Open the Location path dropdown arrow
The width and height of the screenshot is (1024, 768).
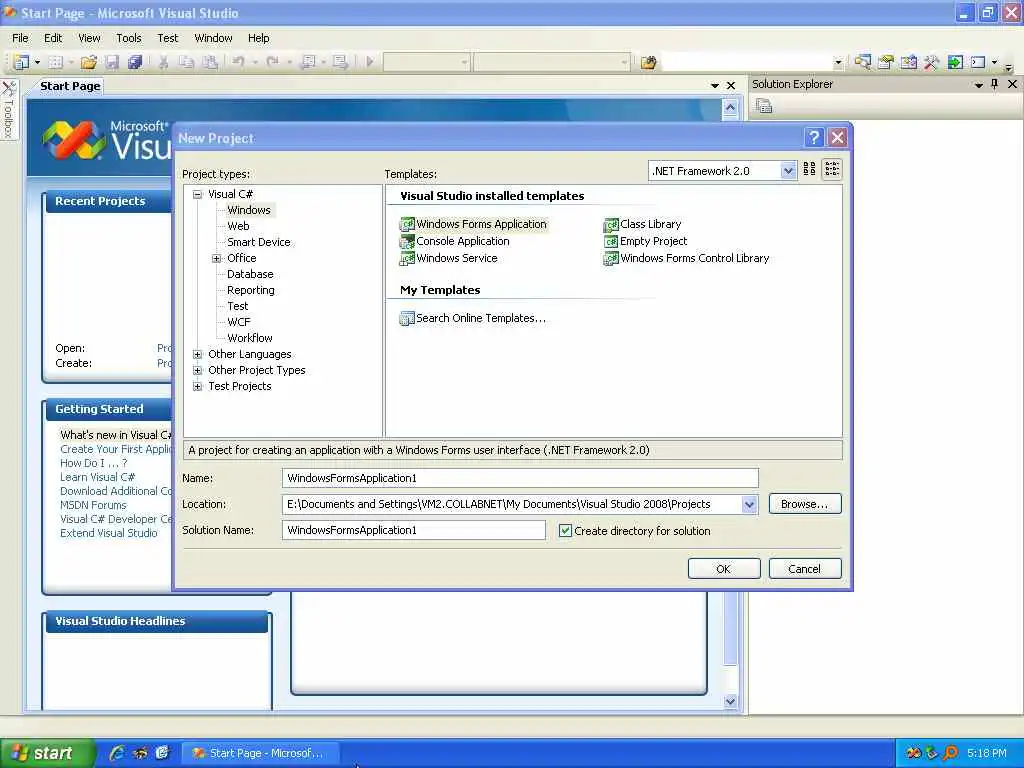(749, 504)
